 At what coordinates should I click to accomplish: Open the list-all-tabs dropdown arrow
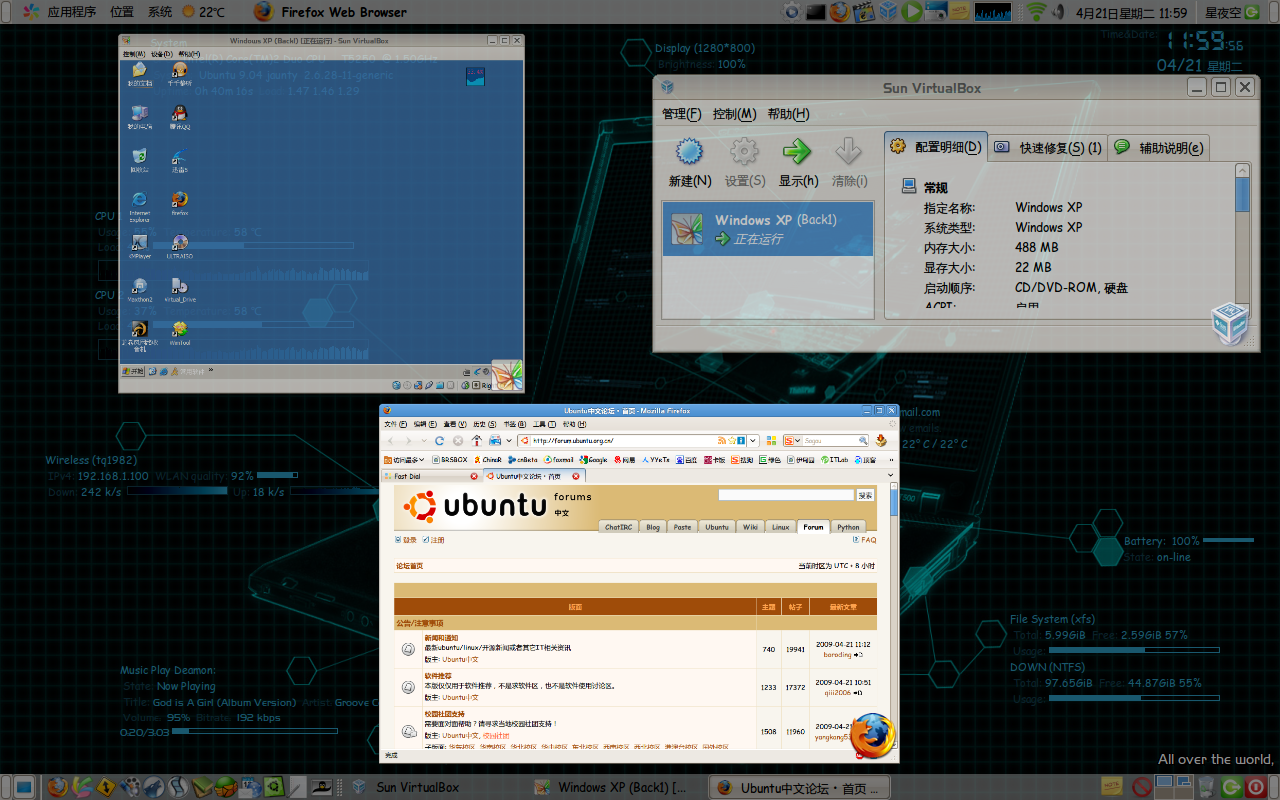point(891,476)
